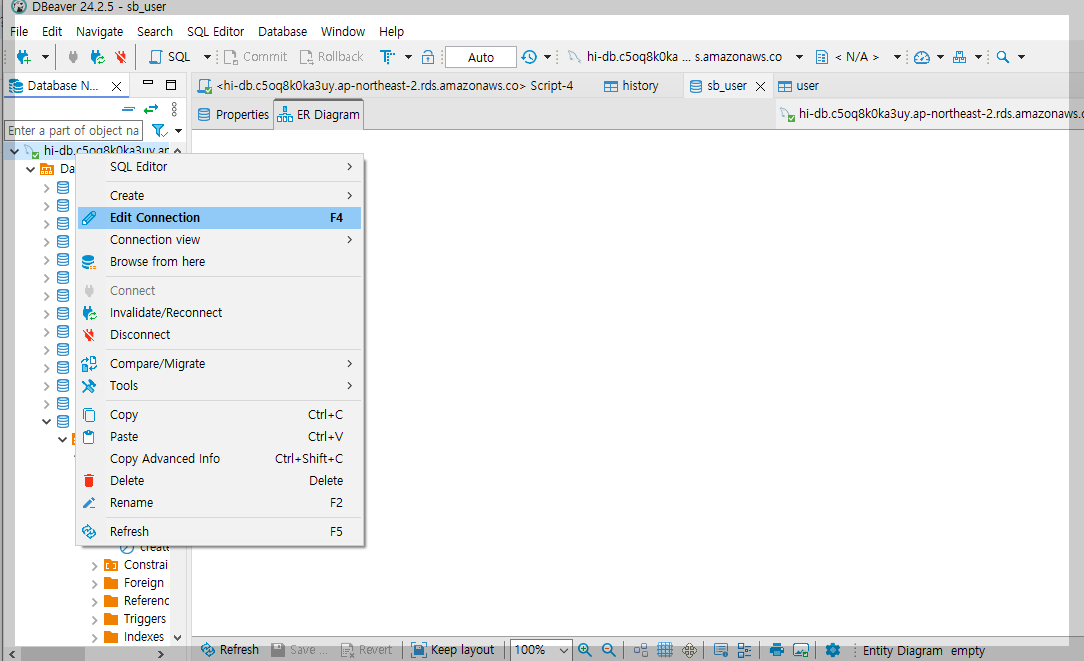
Task: Click the red trash icon beside Delete
Action: point(89,481)
